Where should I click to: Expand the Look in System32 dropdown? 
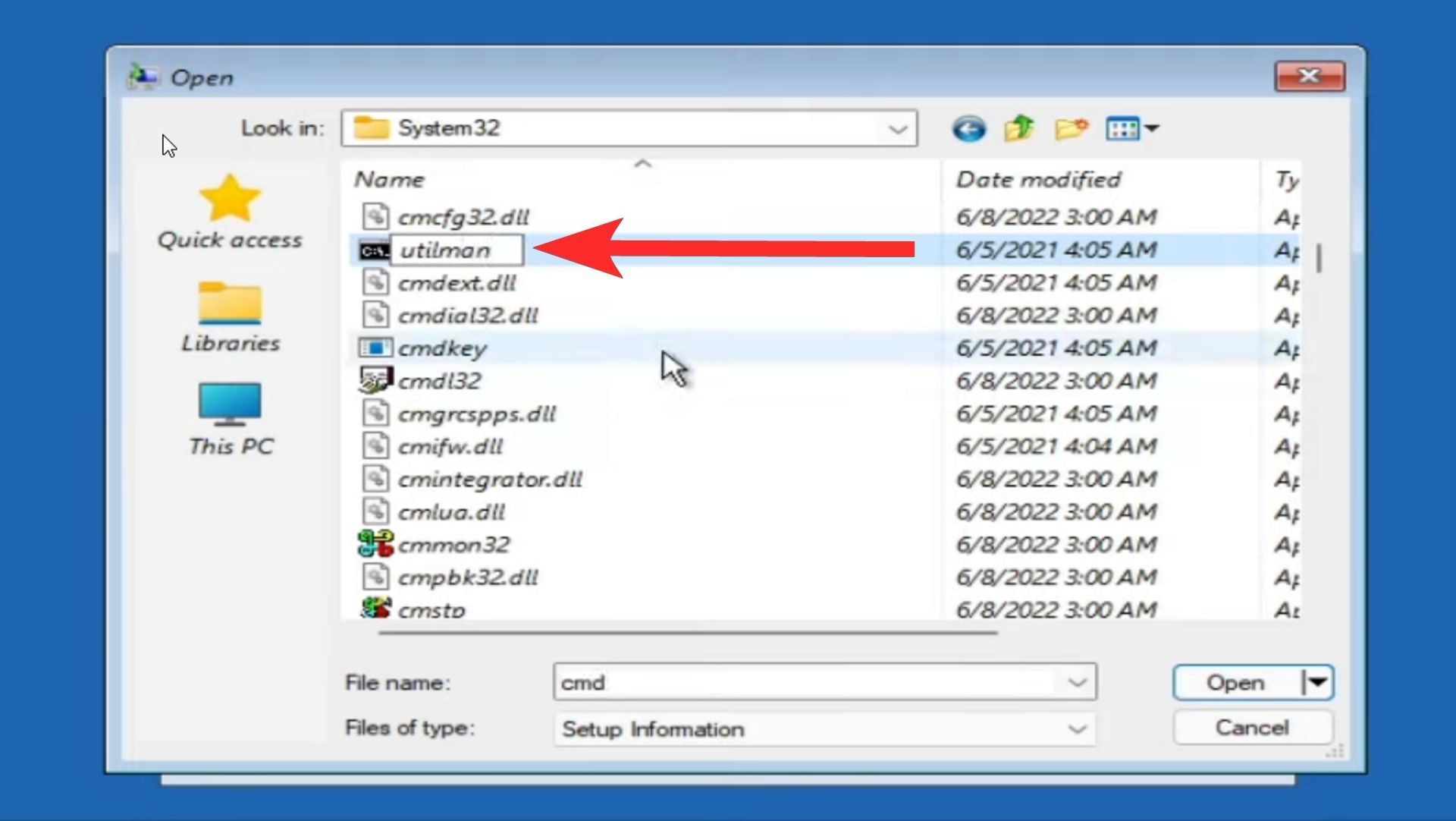tap(898, 129)
